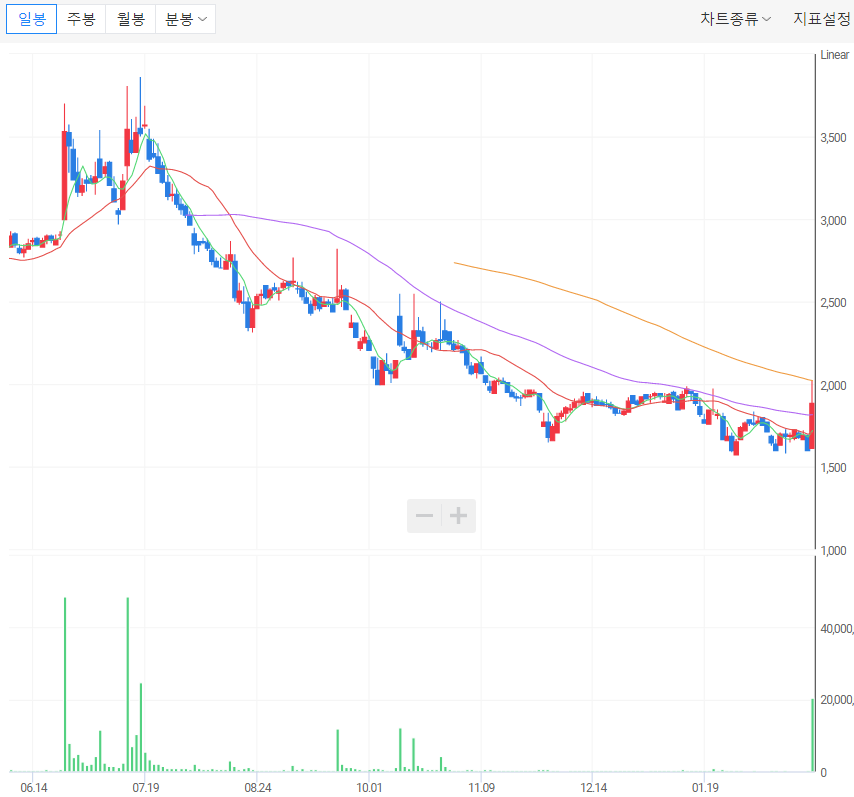Open the 차트종류 chart type dropdown
Screen dimensions: 854x797
tap(735, 19)
